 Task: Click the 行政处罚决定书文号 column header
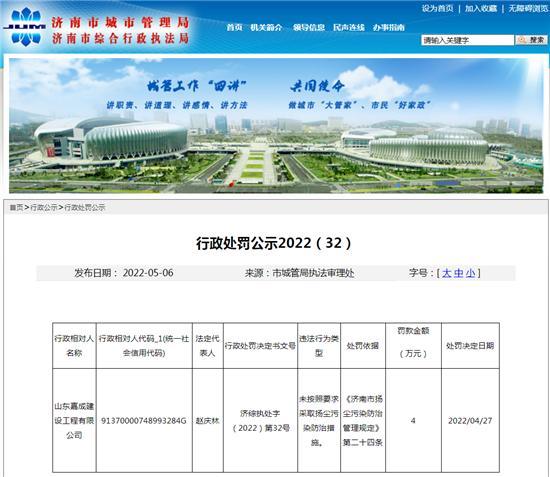pos(260,346)
